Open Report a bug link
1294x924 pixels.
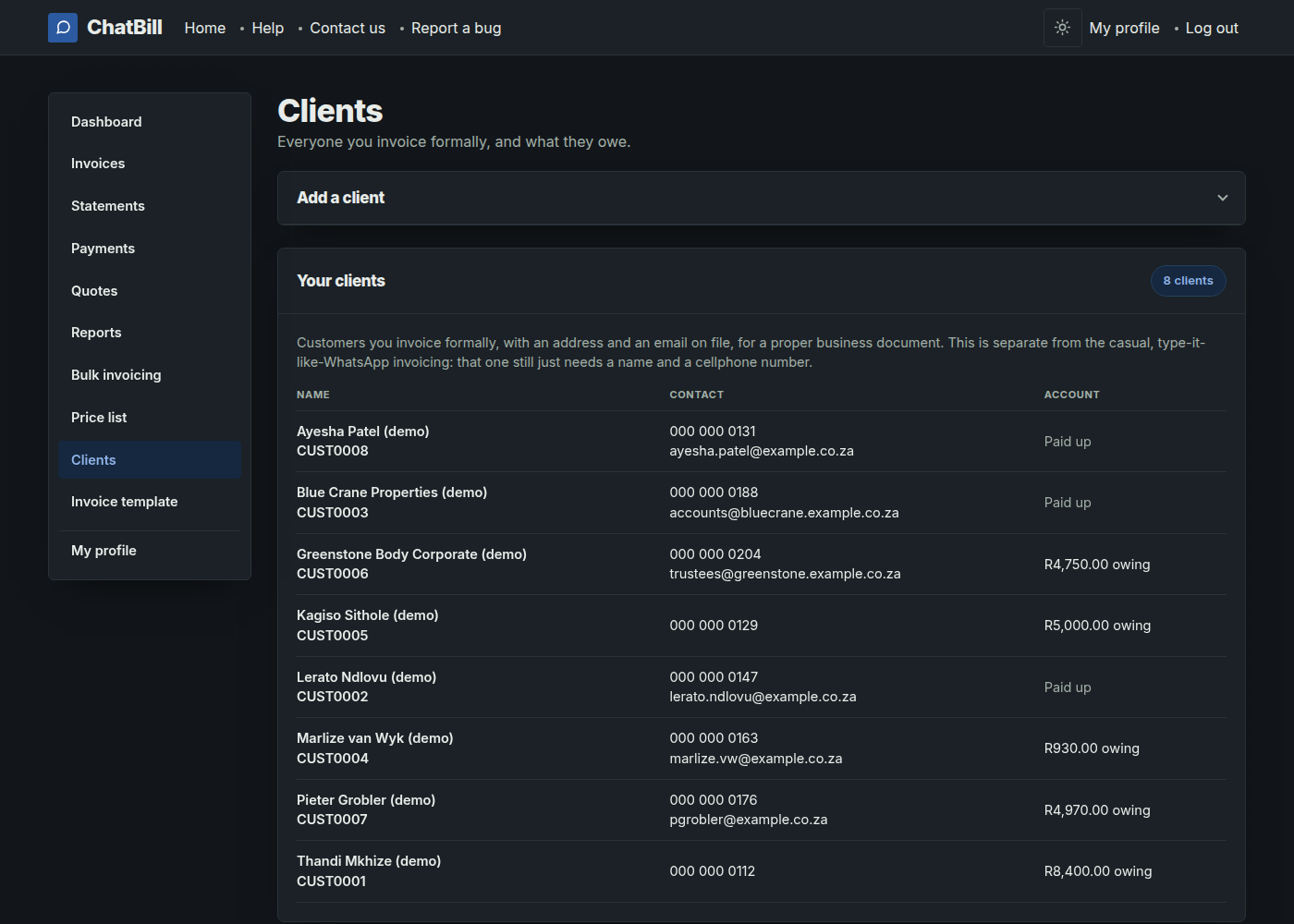[457, 28]
